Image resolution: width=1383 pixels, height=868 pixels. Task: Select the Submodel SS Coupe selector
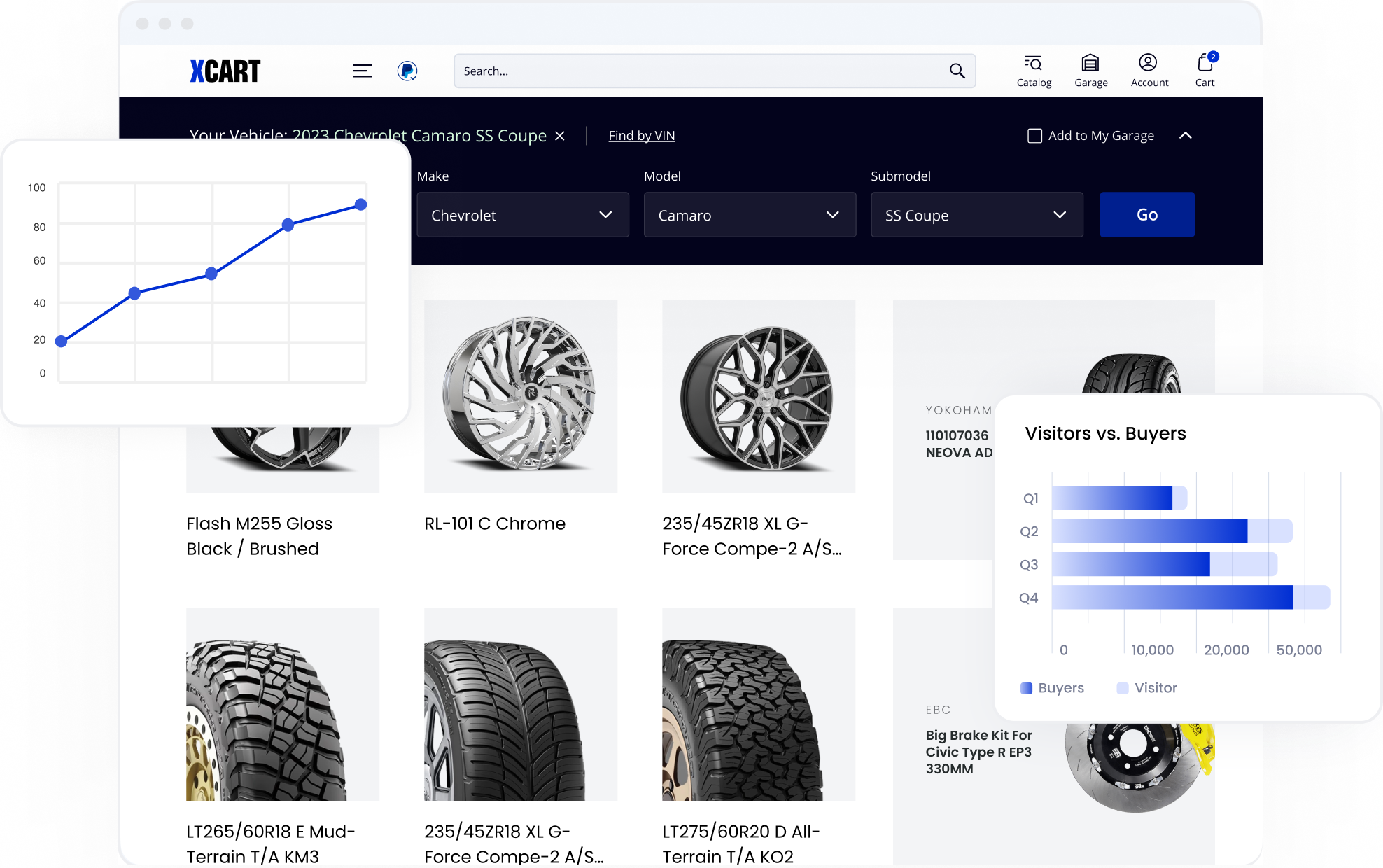point(976,215)
